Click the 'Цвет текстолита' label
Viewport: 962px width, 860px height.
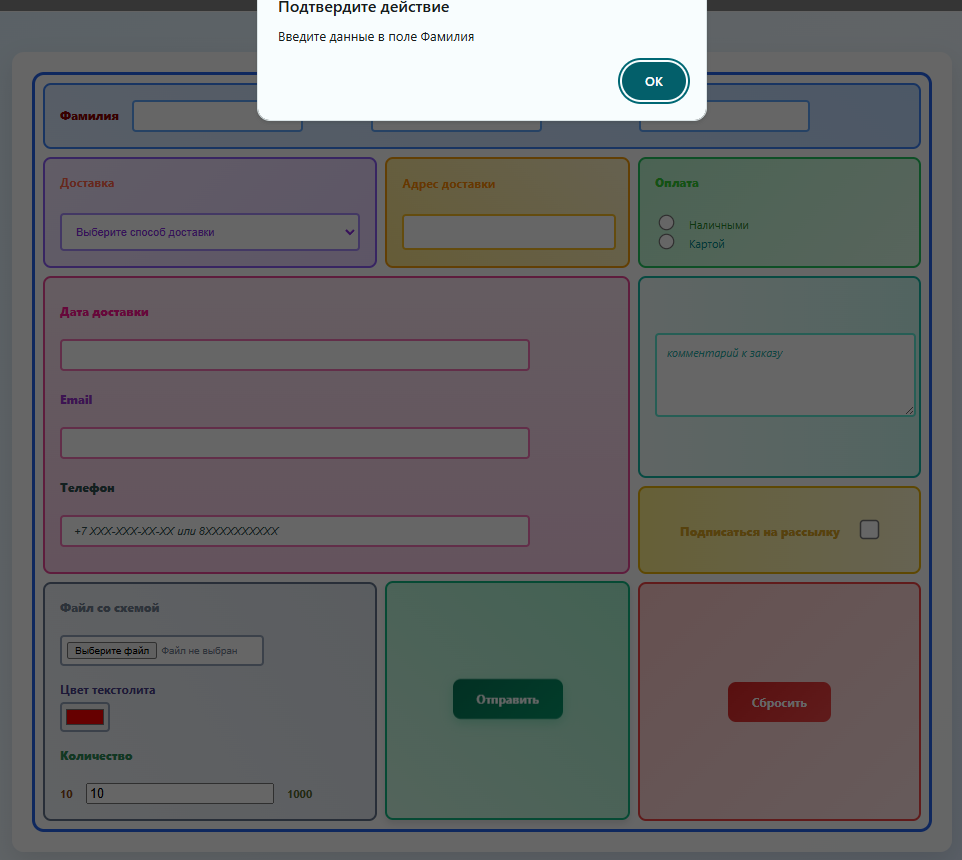107,690
